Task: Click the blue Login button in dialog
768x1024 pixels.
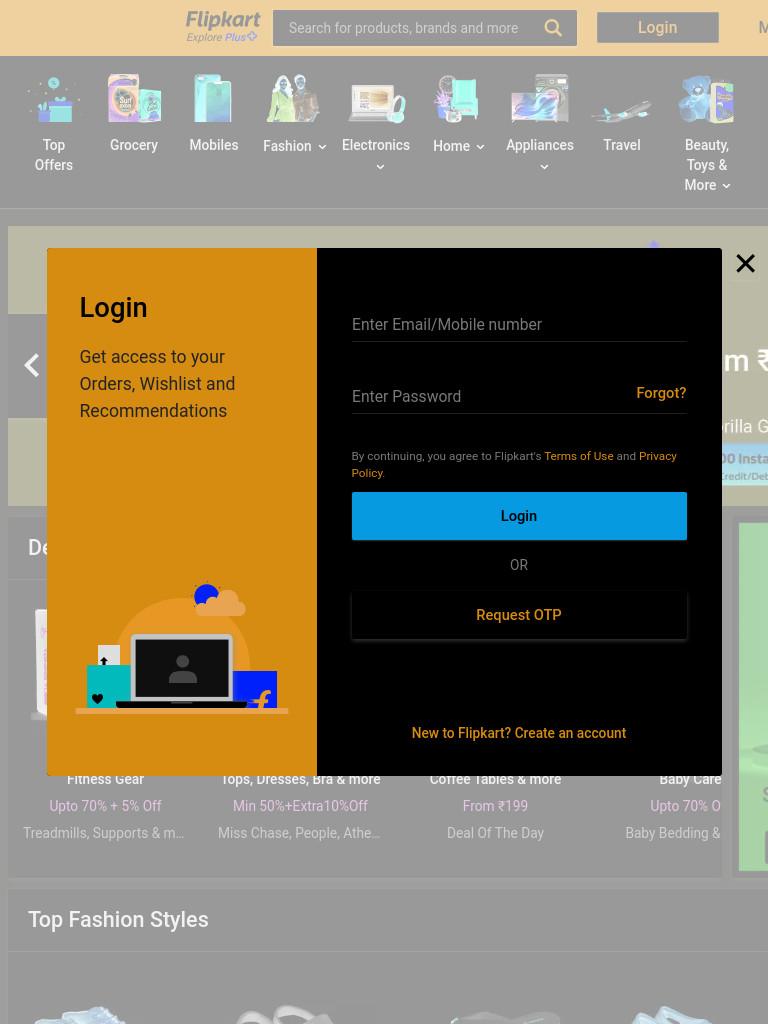Action: point(519,516)
